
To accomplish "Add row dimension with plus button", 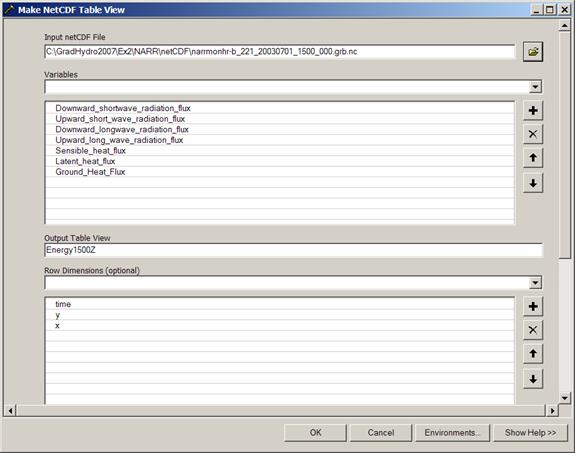I will click(x=533, y=306).
